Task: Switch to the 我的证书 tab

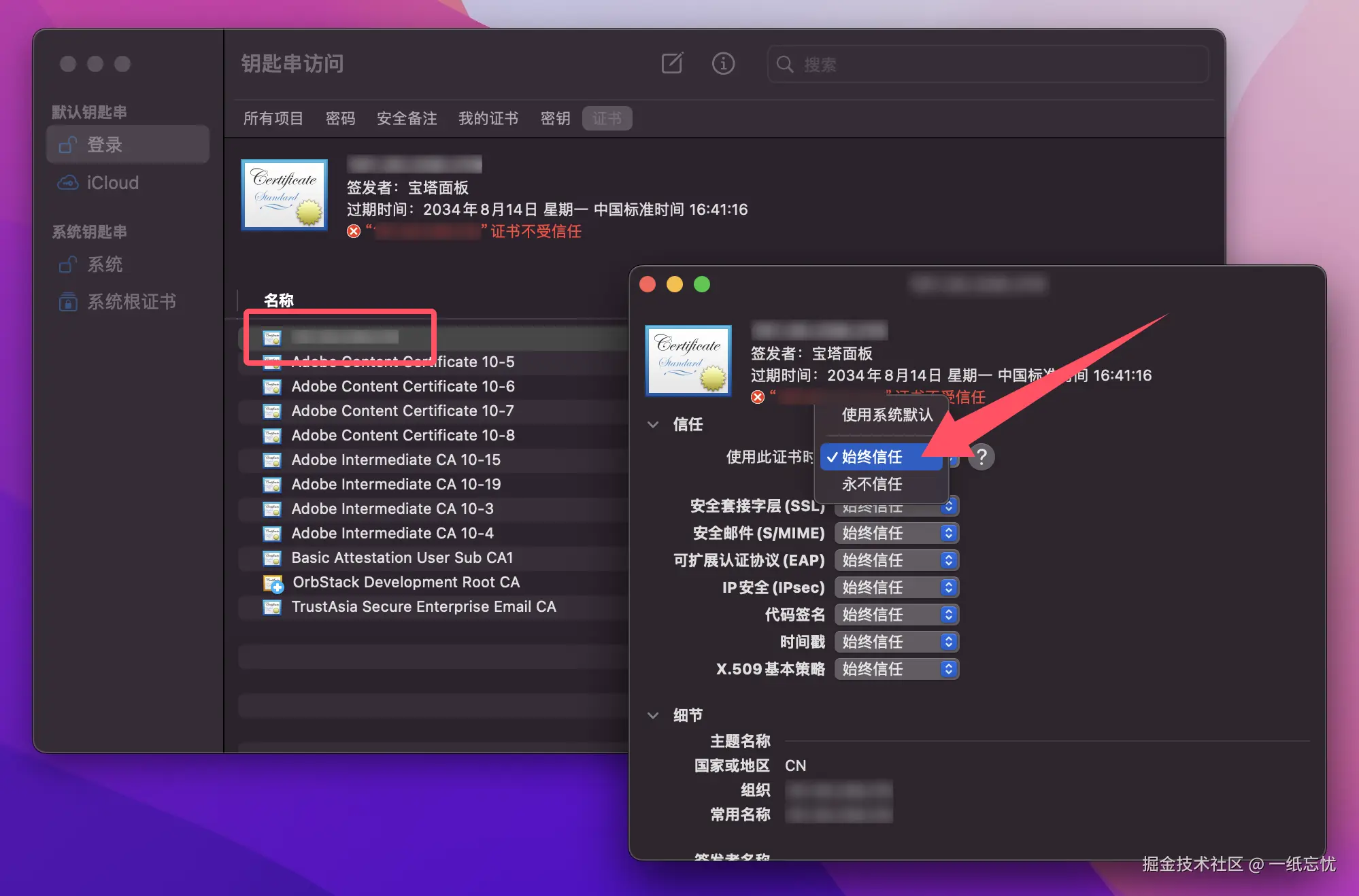Action: tap(488, 118)
